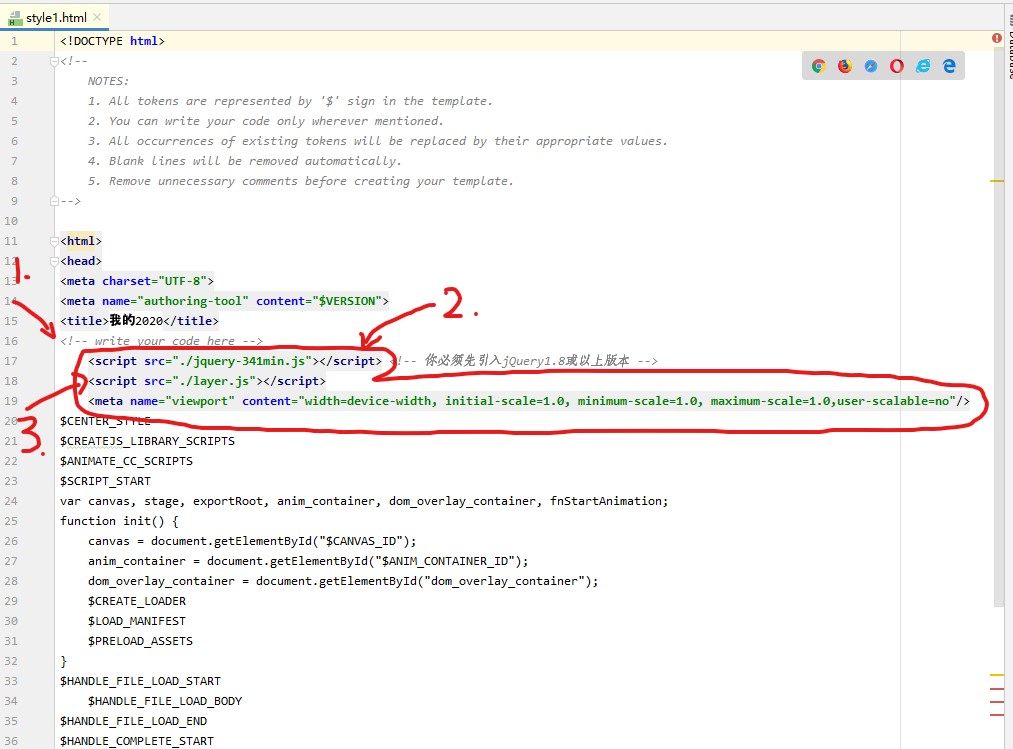Click the $HANDLE_COMPLETE_START token

[x=137, y=742]
